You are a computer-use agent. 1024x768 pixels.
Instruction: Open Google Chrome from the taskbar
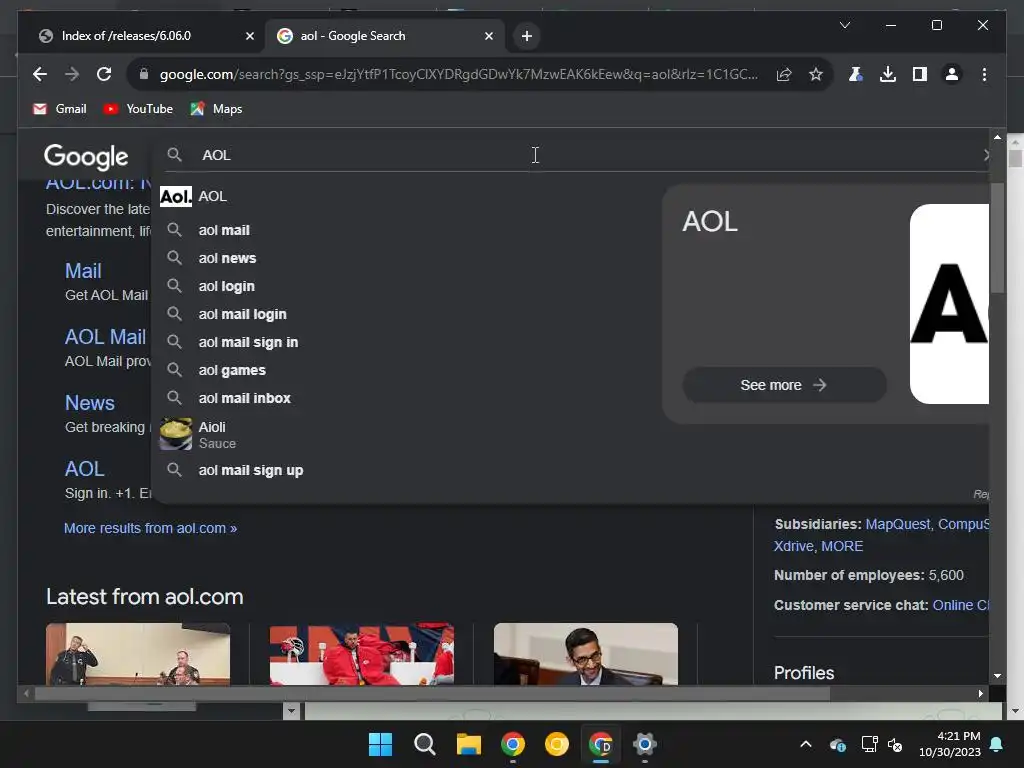[513, 744]
